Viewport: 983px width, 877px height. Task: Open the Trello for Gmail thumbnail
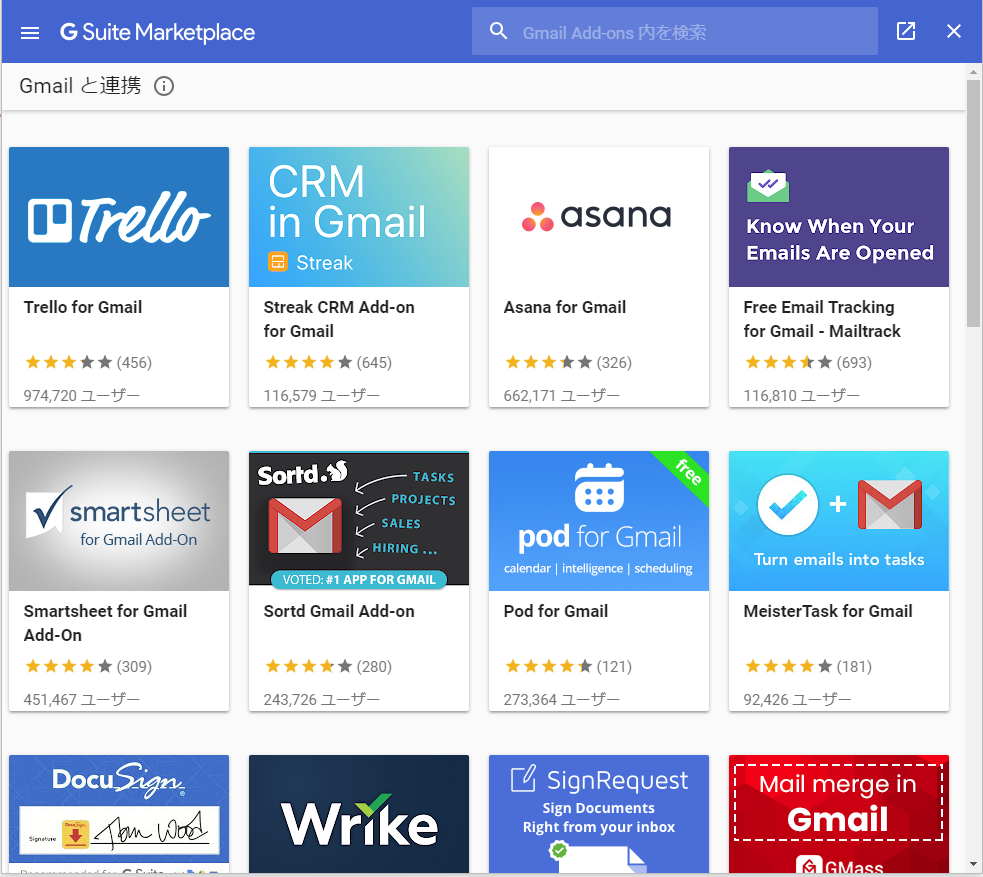click(x=119, y=217)
